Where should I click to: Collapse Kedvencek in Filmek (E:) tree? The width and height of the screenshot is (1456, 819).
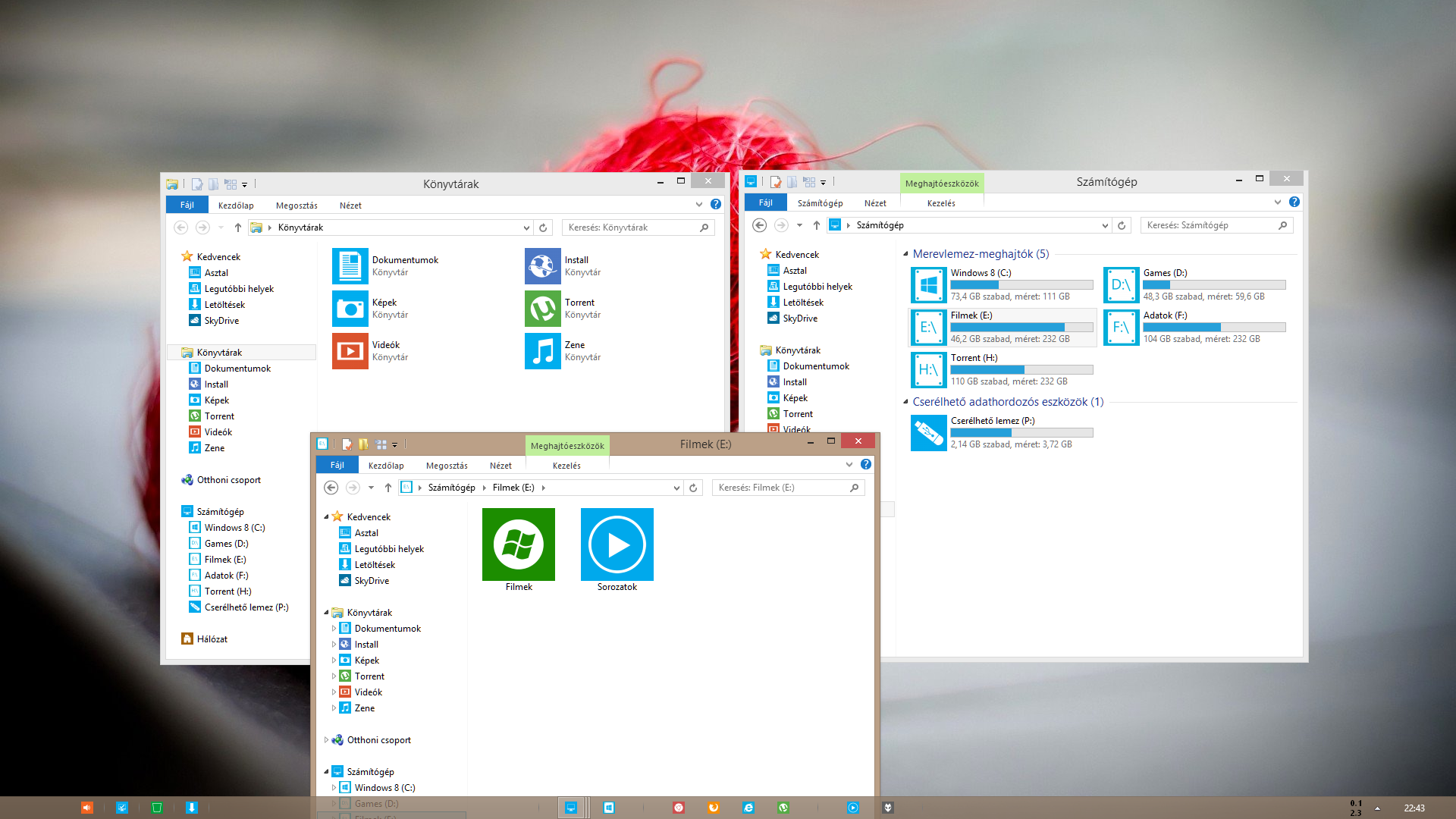326,517
